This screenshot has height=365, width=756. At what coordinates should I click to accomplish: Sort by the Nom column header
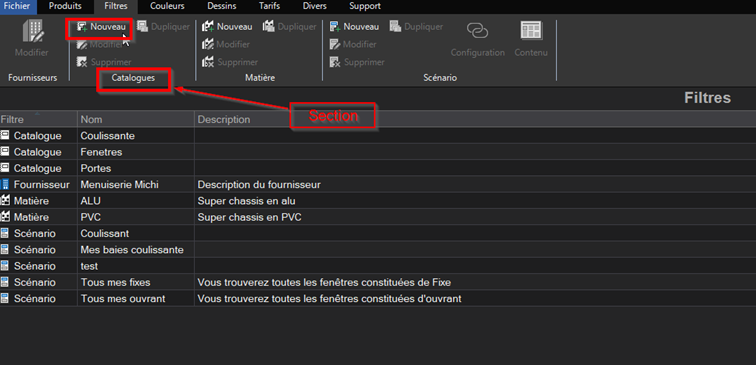coord(136,119)
